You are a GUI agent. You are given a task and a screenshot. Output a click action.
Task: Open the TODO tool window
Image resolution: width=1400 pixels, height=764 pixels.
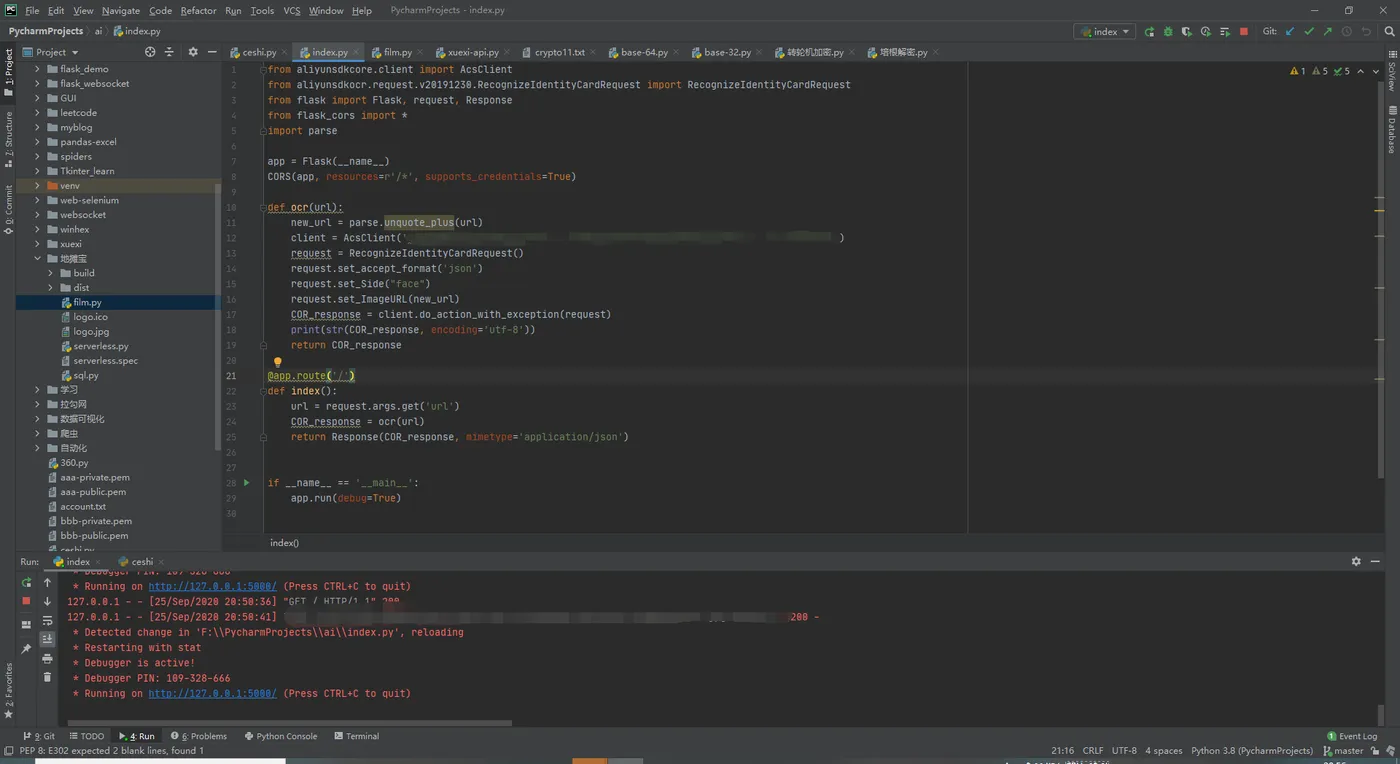pos(87,736)
